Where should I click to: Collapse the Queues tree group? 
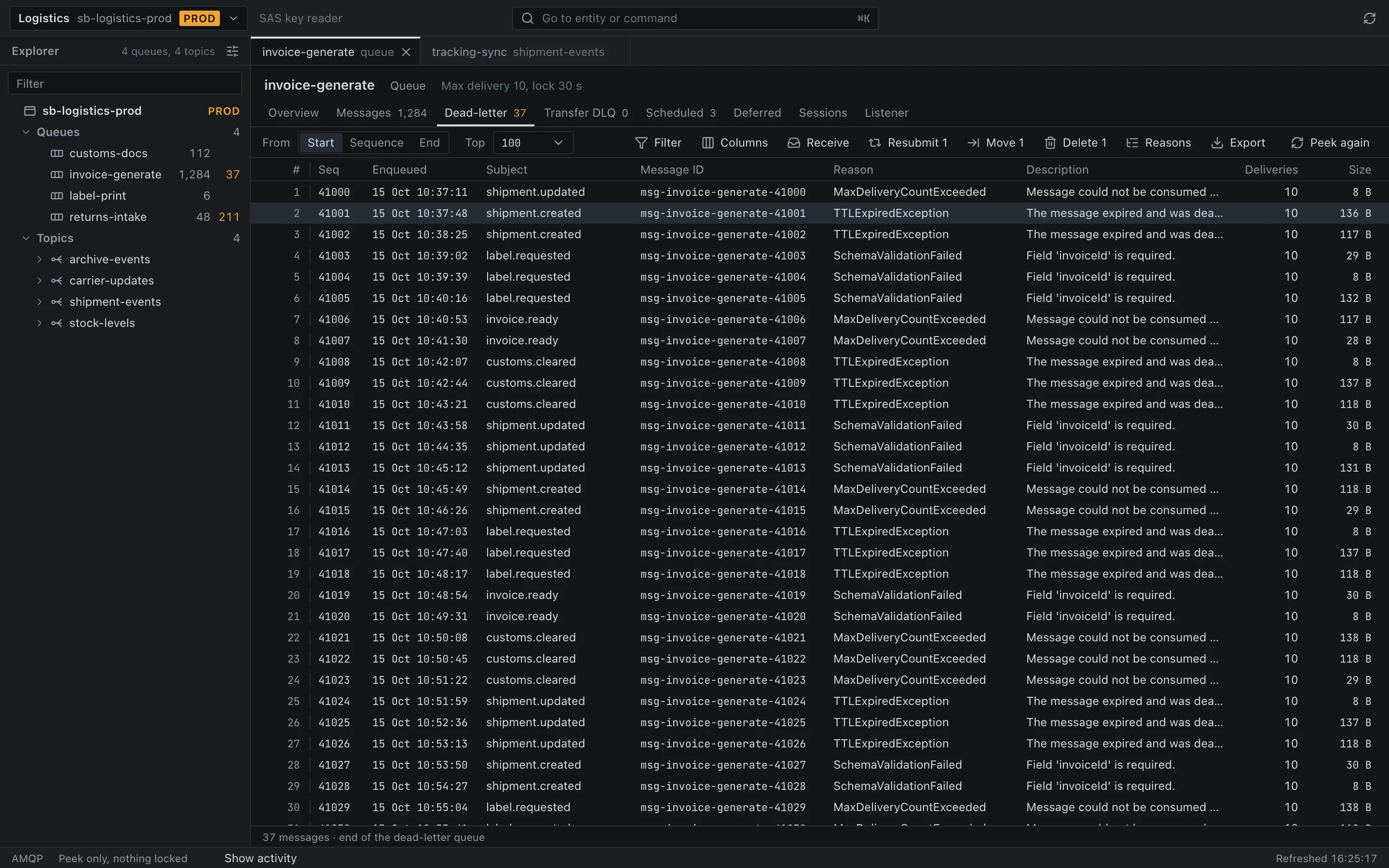click(x=26, y=132)
